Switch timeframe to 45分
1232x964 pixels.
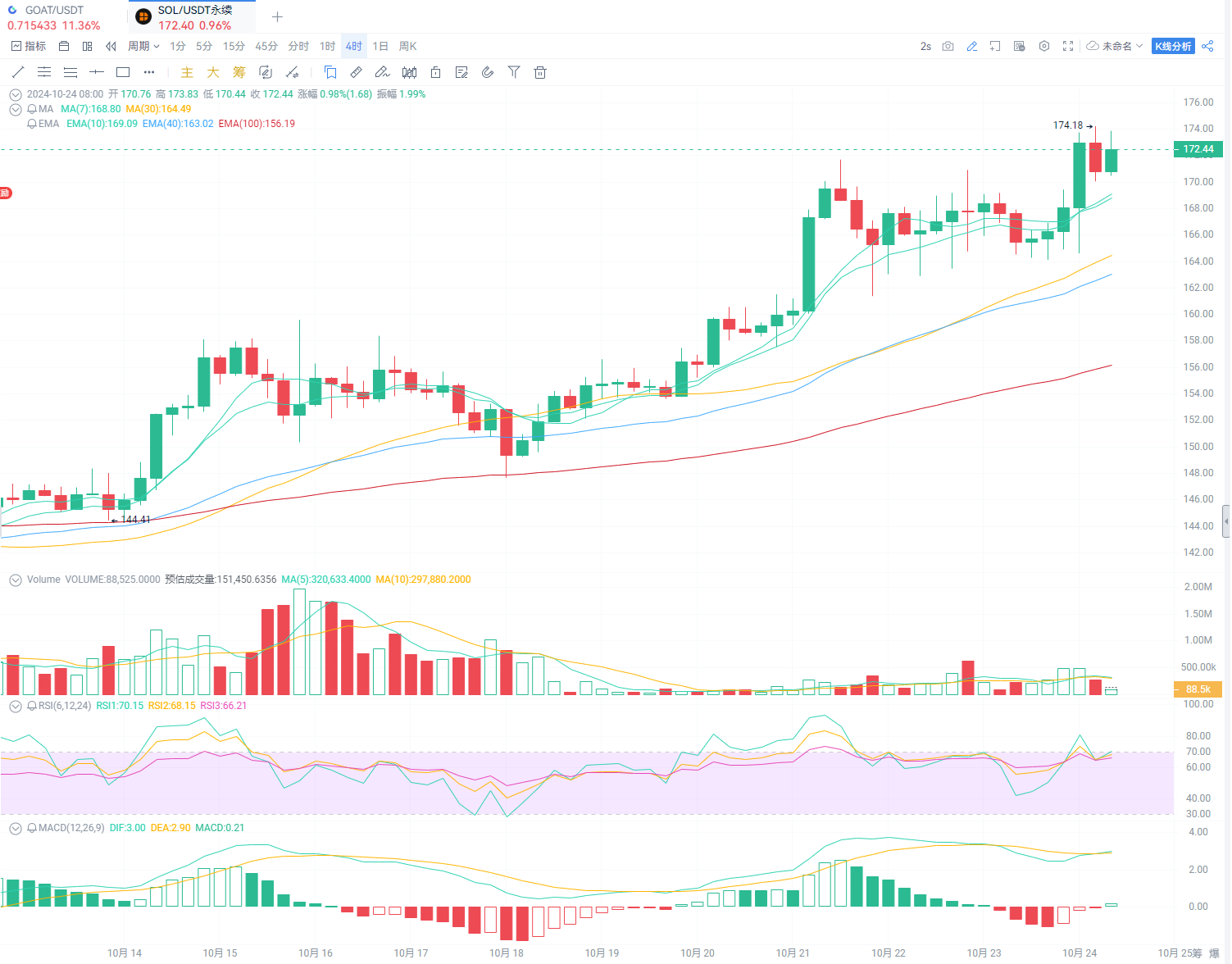point(266,46)
